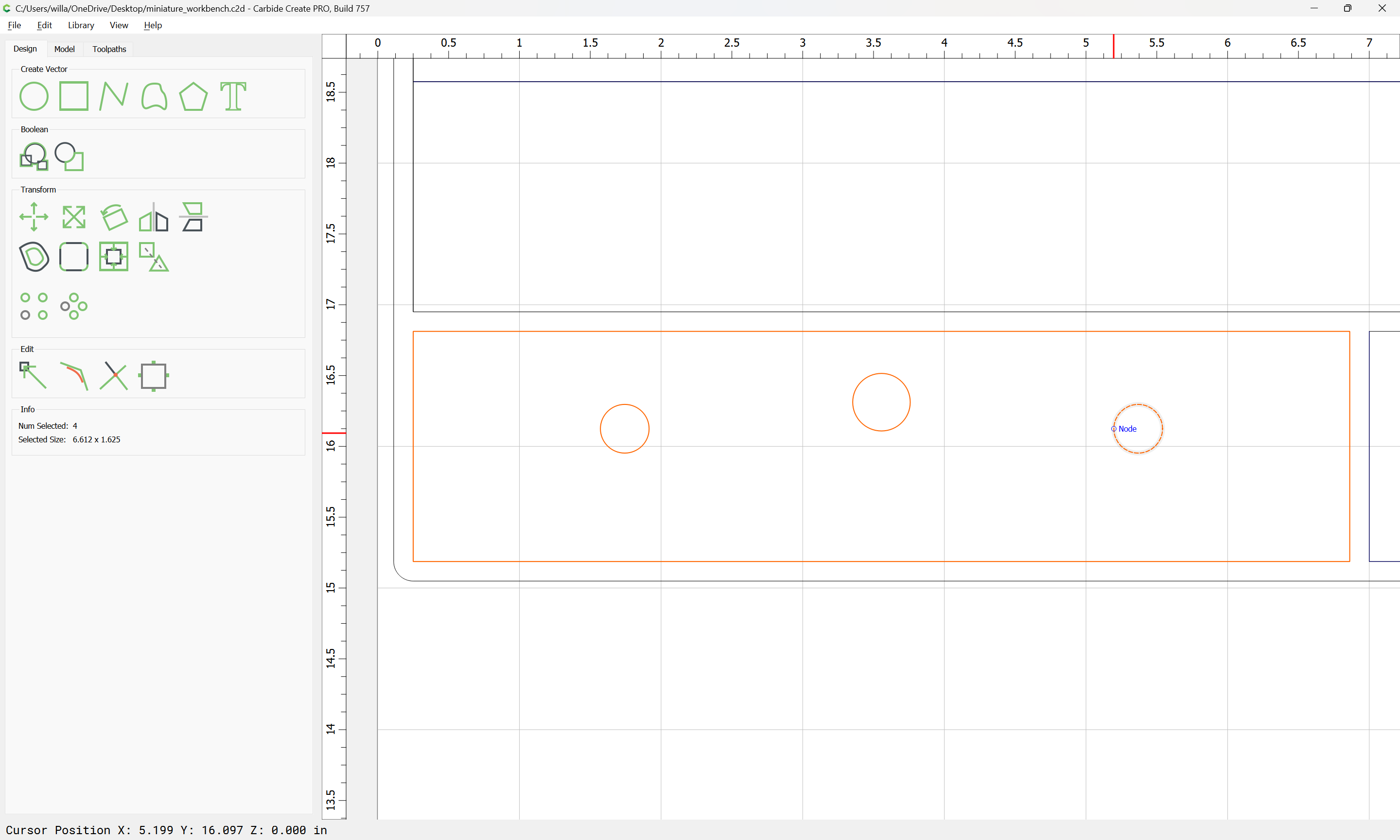The height and width of the screenshot is (840, 1400).
Task: Open the resize bounding box tool
Action: click(154, 376)
